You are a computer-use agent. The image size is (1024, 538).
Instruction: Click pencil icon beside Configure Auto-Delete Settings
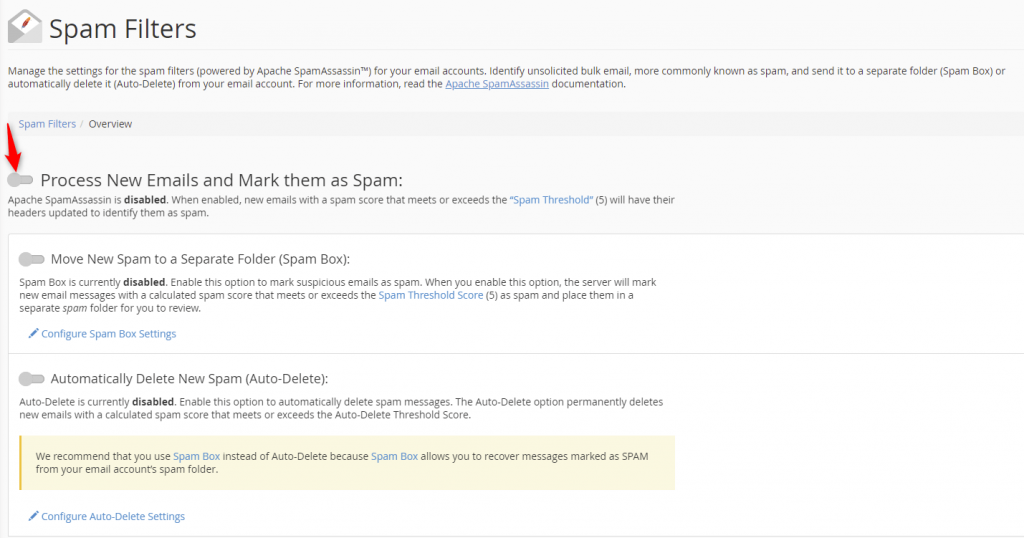[33, 516]
